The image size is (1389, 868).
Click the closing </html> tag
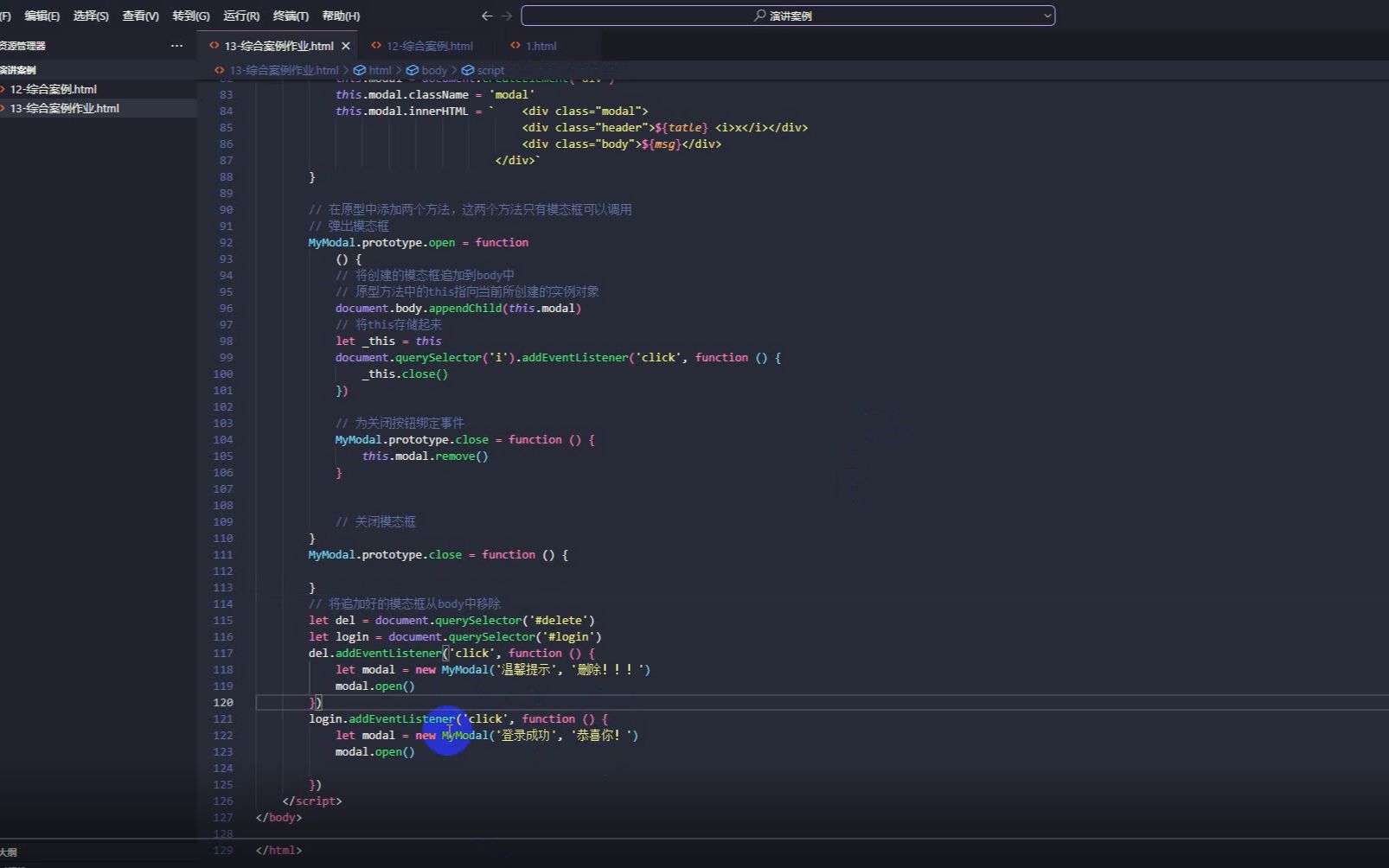(x=278, y=850)
